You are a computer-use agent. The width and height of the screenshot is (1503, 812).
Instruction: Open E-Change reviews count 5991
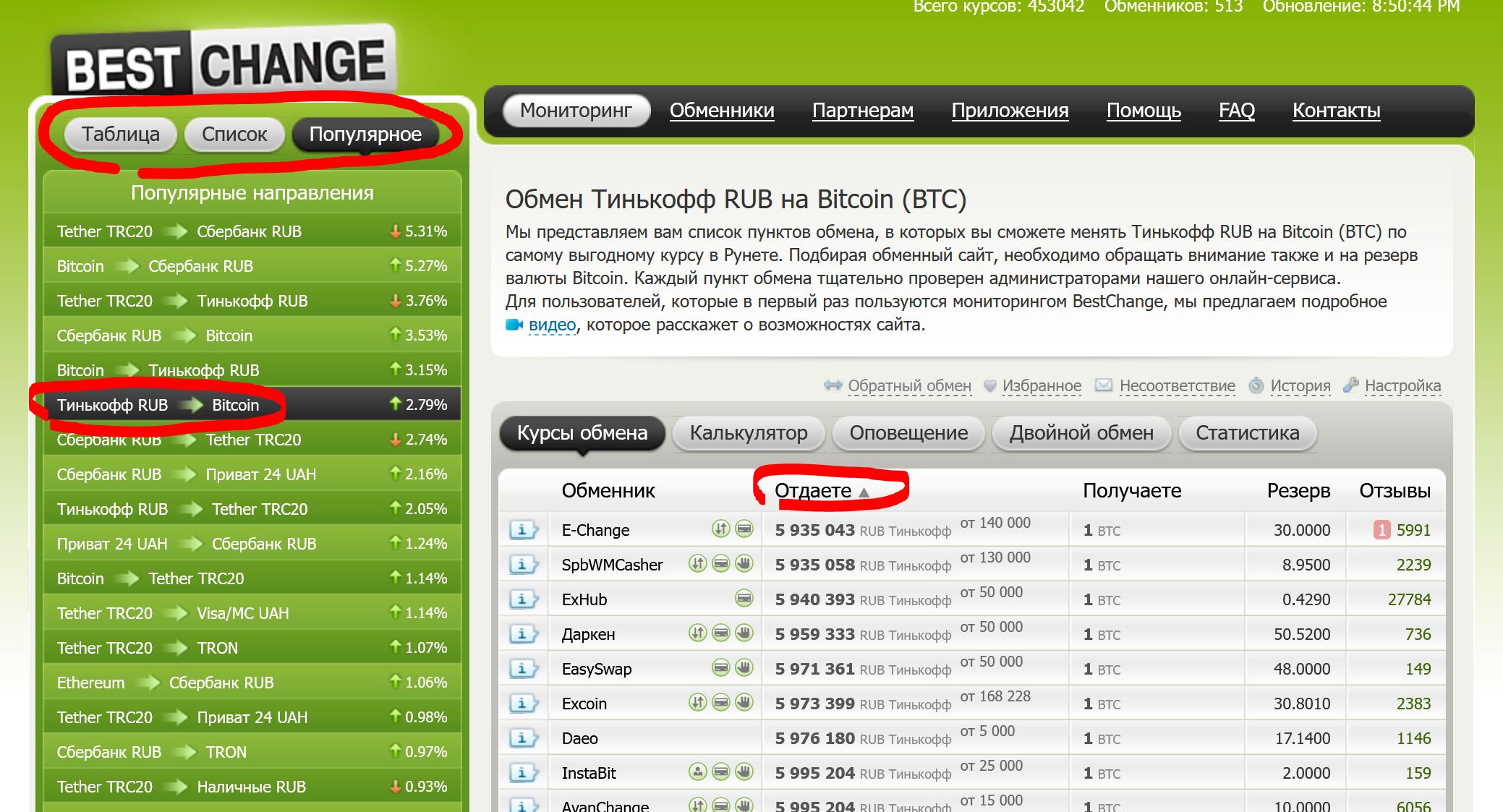click(x=1413, y=530)
